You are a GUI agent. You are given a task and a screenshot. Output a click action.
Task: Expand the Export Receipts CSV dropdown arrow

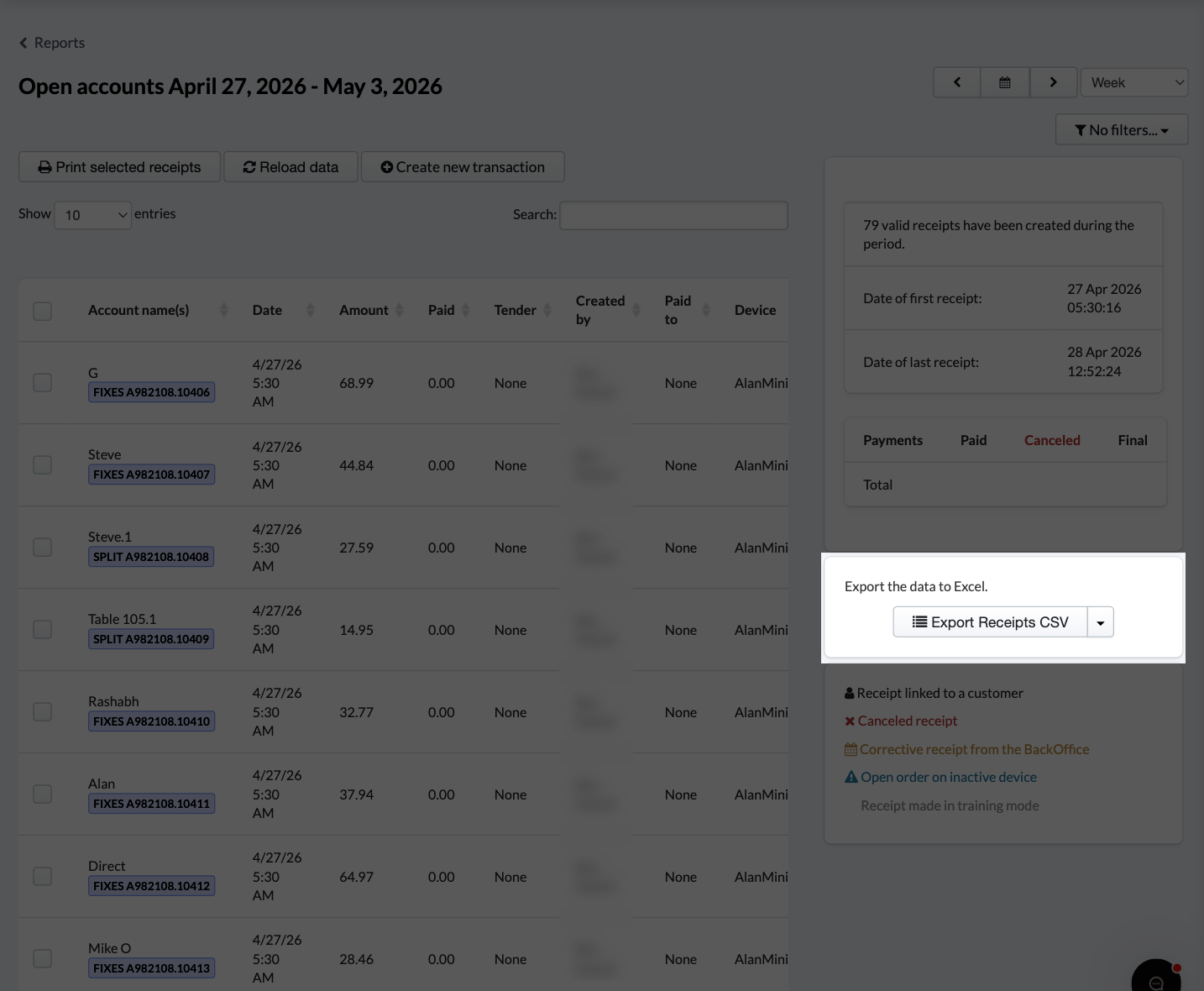click(x=1100, y=621)
